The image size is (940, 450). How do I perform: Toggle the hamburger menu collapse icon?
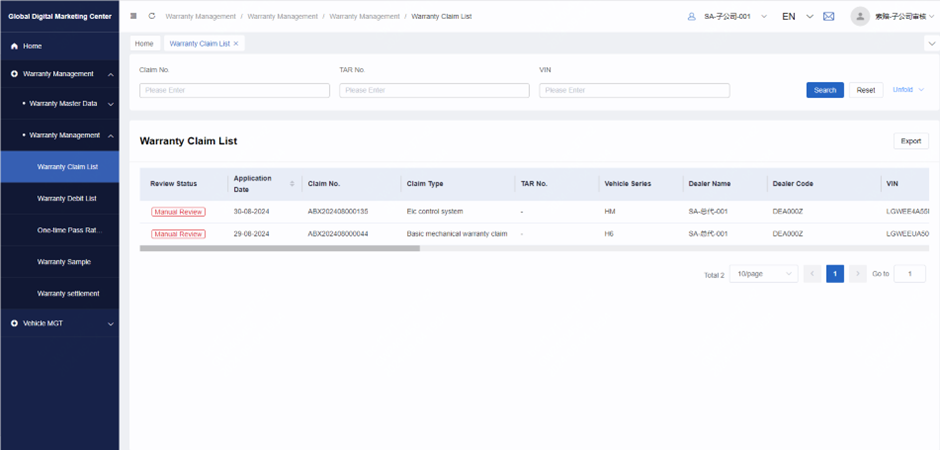pyautogui.click(x=133, y=16)
